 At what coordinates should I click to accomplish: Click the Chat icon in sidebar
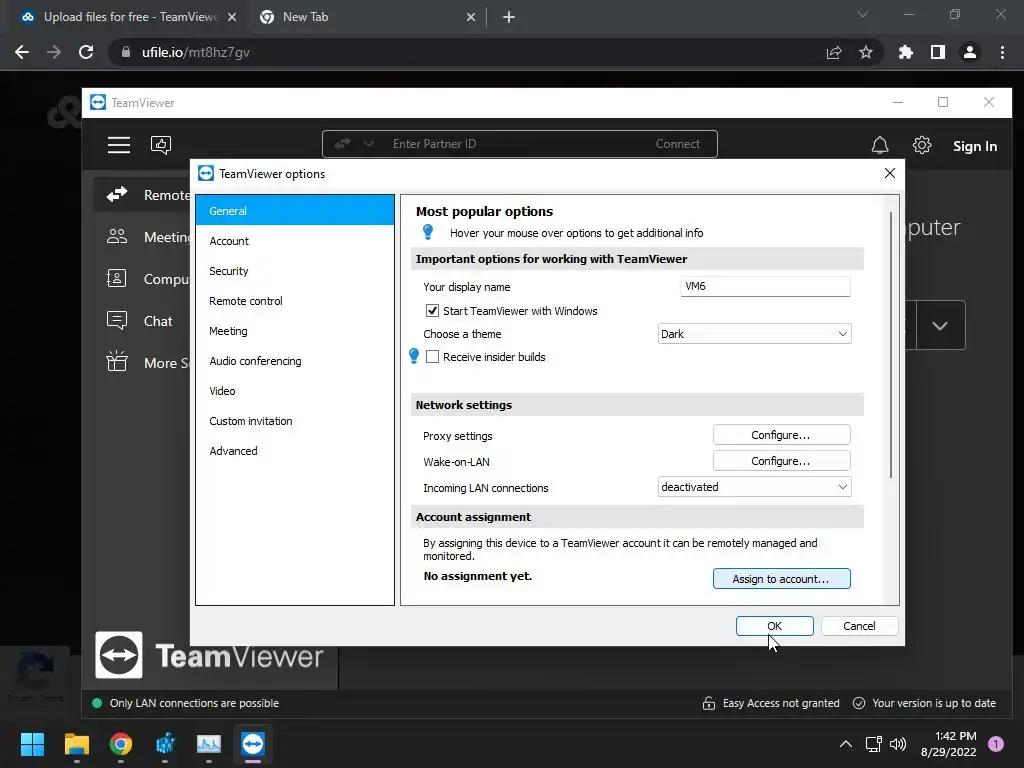click(x=117, y=321)
